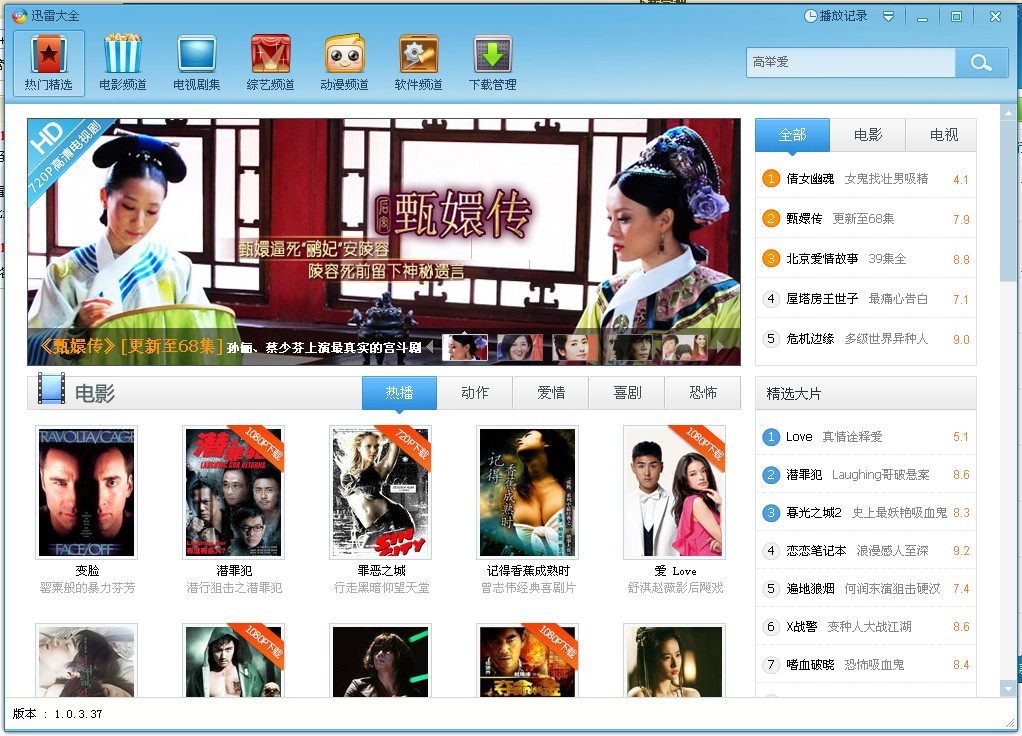This screenshot has width=1022, height=736.
Task: Open 精选大片 entry 潜罪犯
Action: pyautogui.click(x=866, y=475)
